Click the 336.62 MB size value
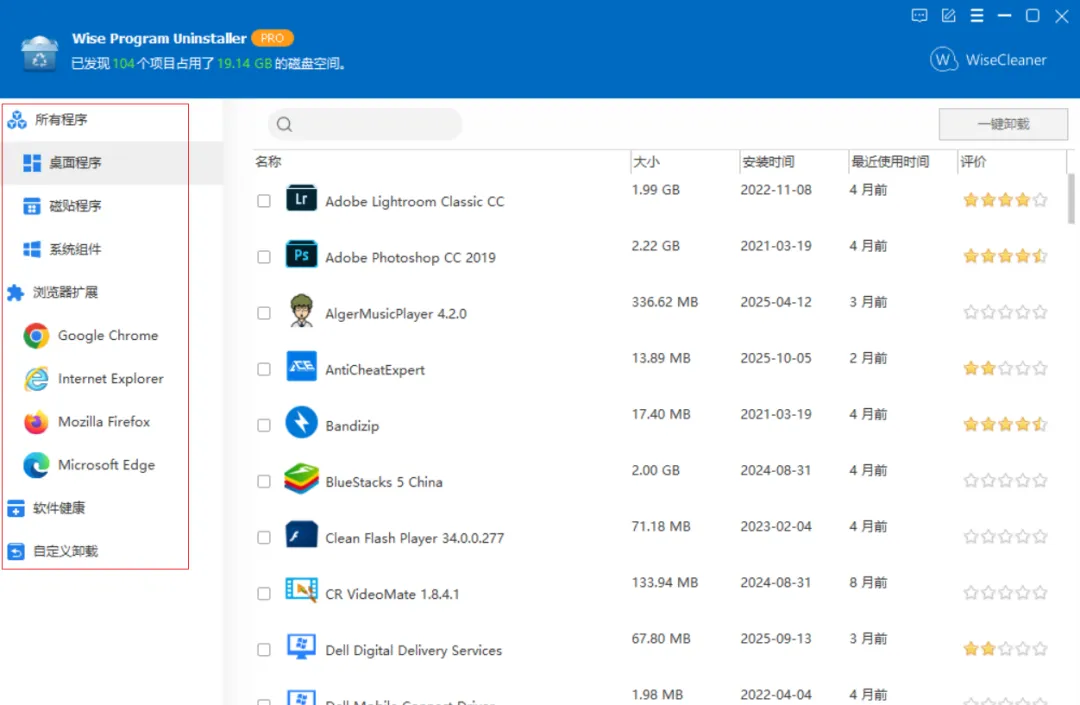Image resolution: width=1080 pixels, height=705 pixels. coord(665,302)
